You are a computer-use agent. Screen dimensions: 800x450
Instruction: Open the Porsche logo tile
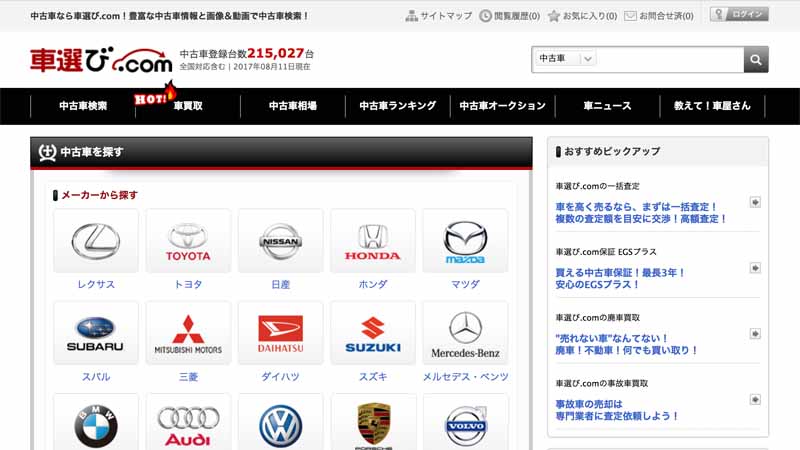tap(373, 422)
